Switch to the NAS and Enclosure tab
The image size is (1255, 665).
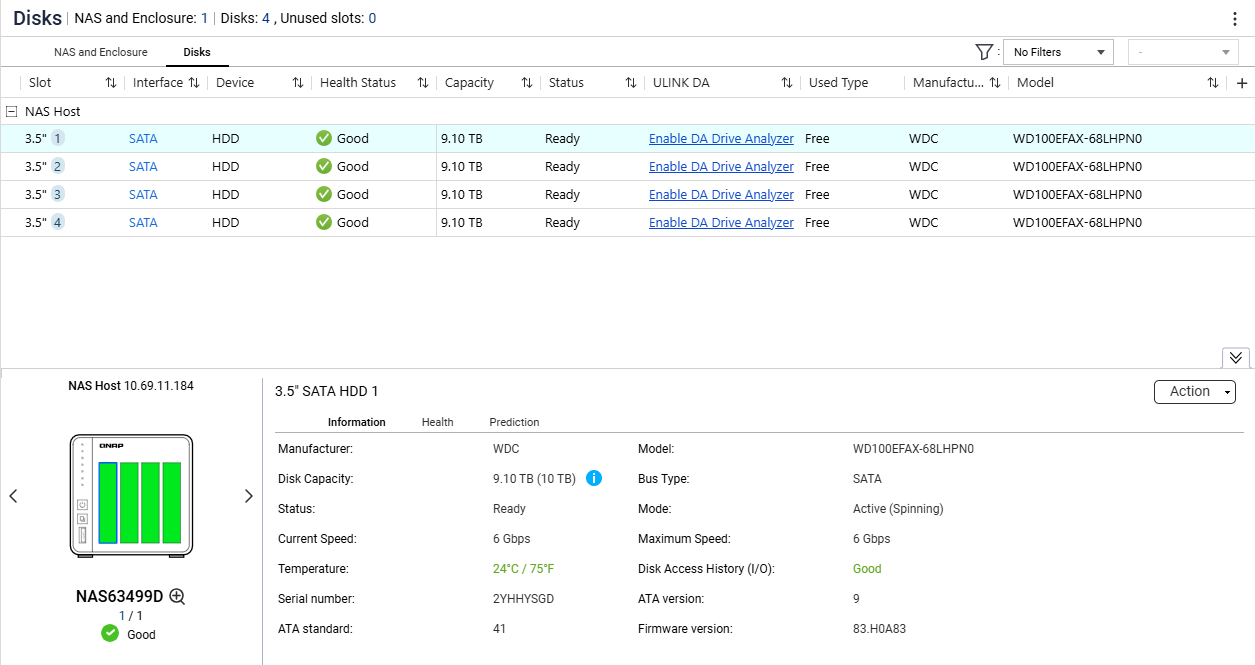(x=100, y=52)
